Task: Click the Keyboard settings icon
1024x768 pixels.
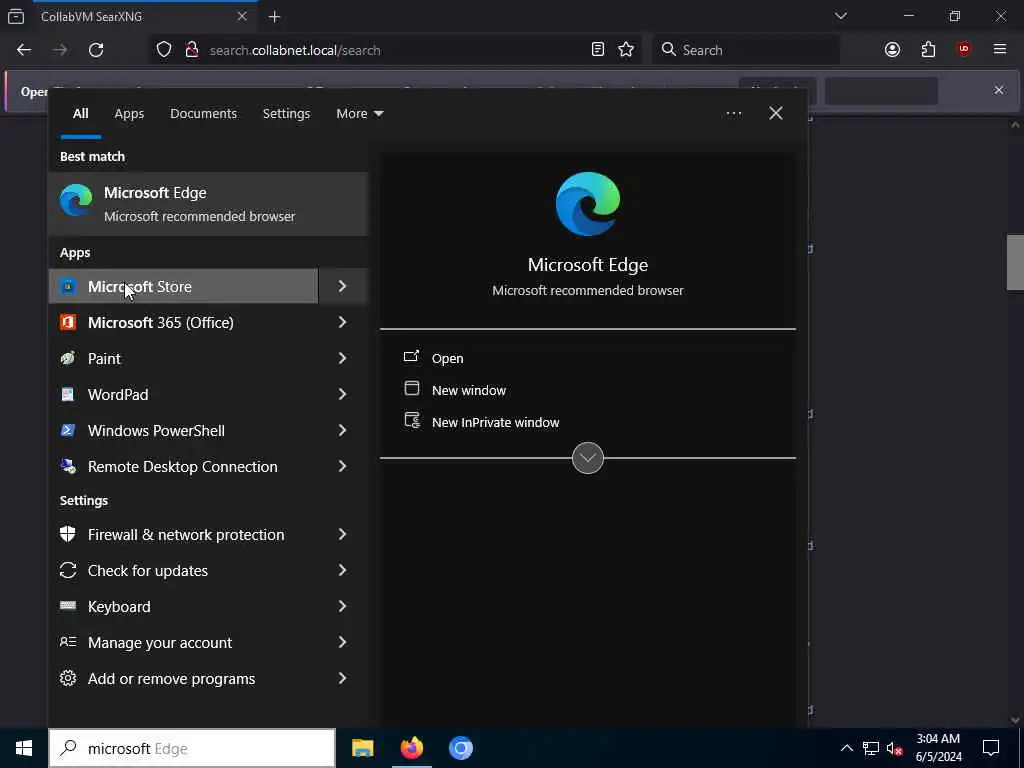Action: 68,606
